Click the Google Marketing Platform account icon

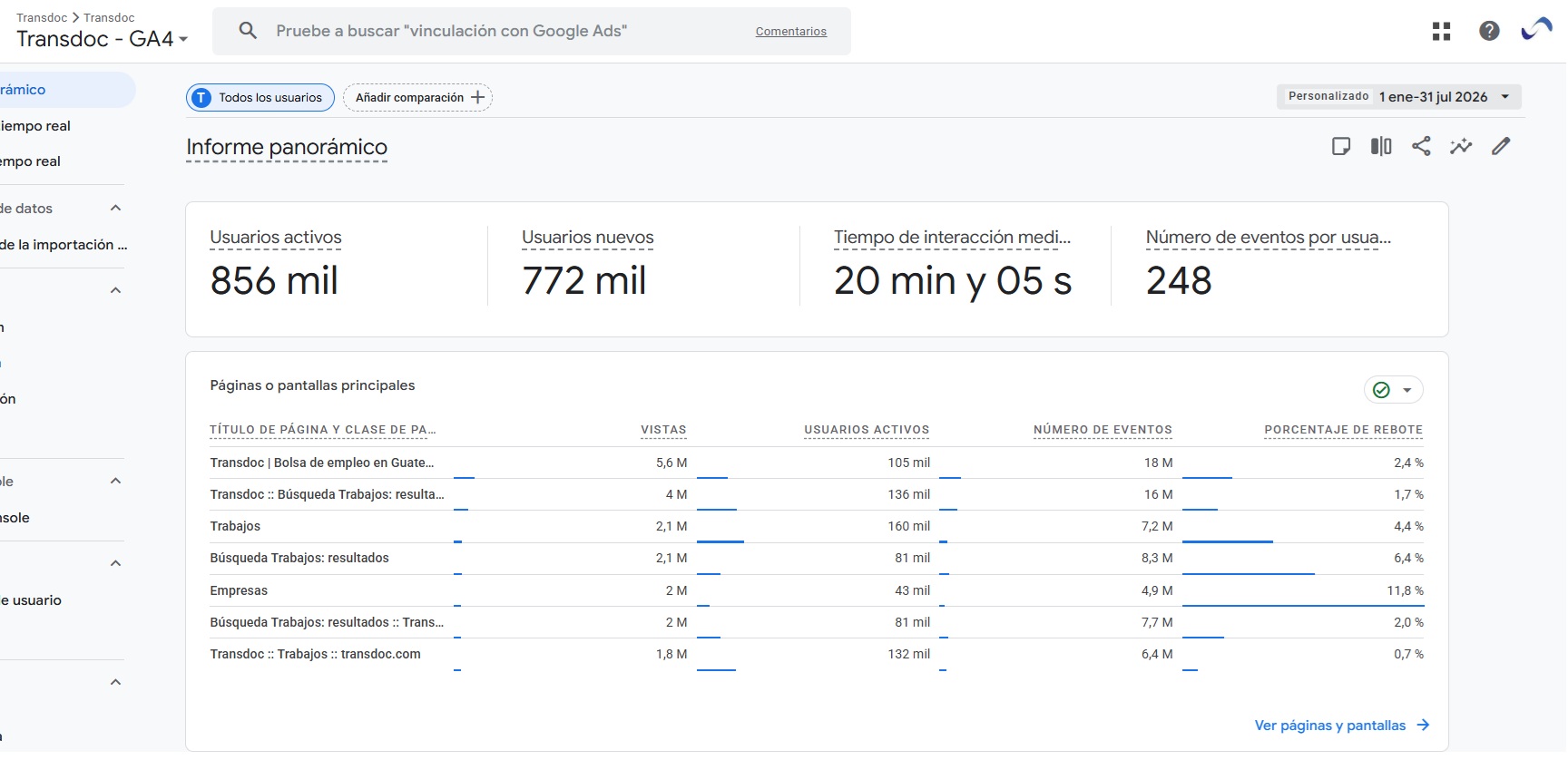pos(1537,31)
